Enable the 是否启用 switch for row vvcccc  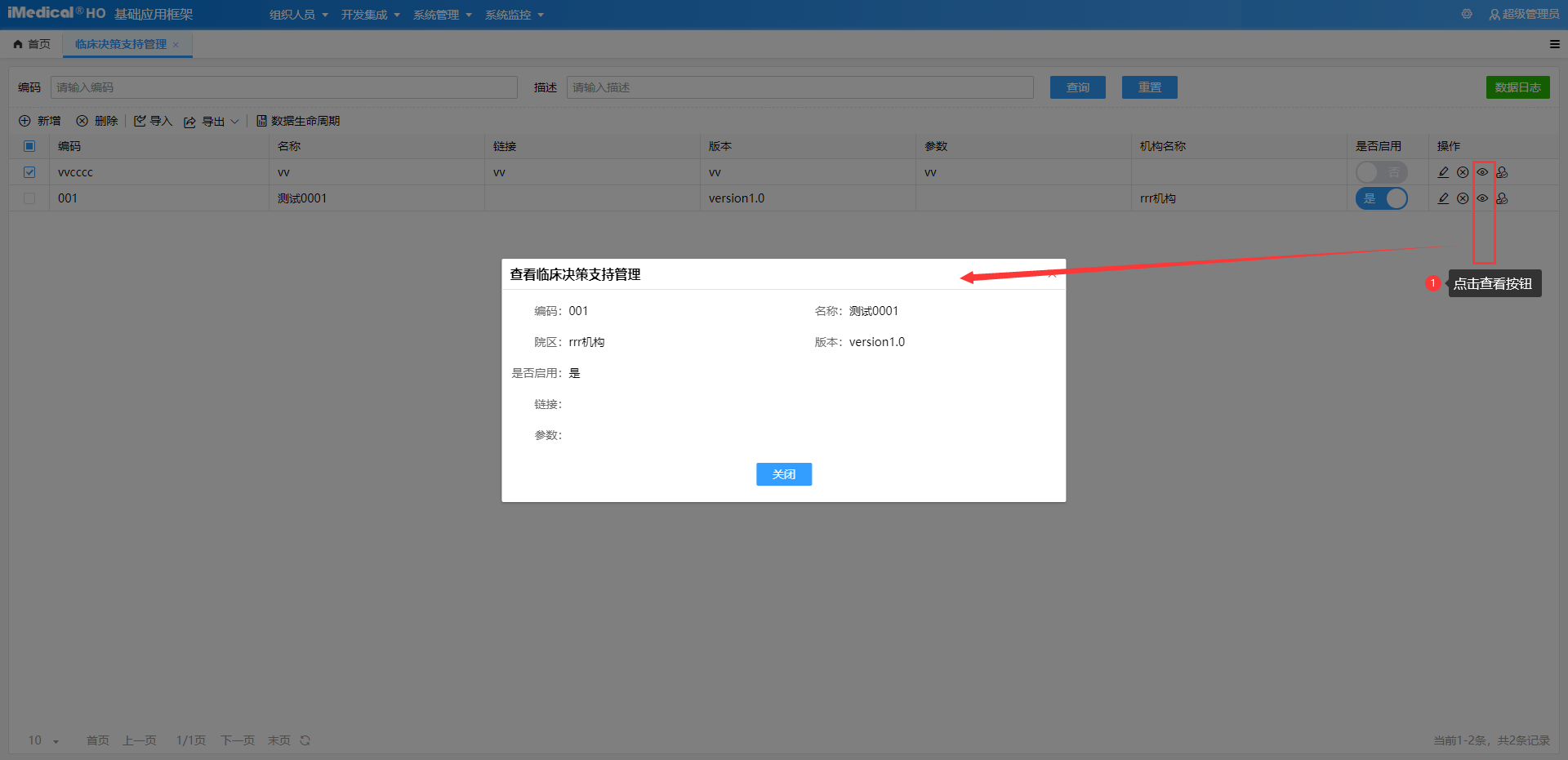1381,172
